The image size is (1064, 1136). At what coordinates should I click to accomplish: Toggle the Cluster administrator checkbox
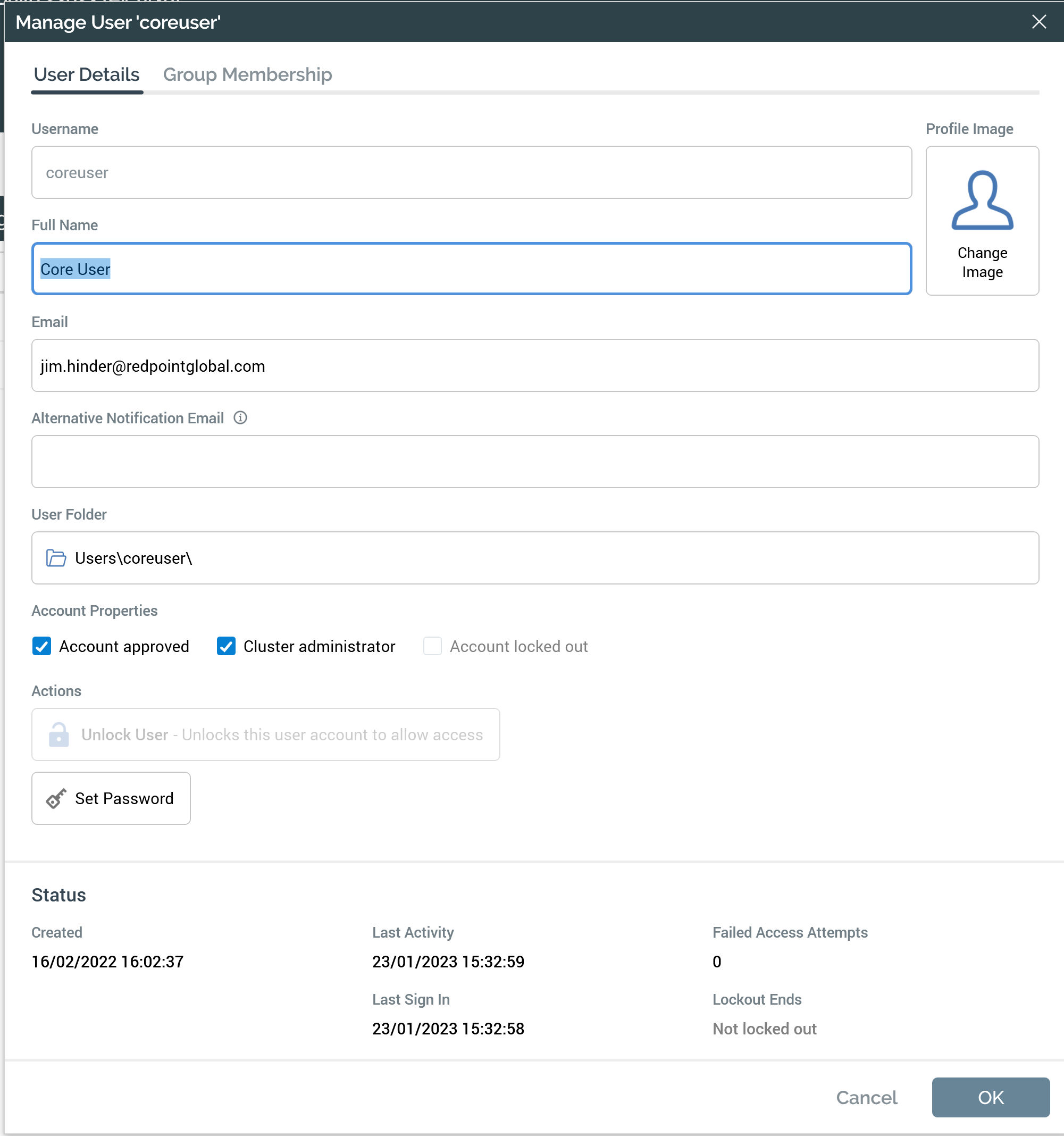pyautogui.click(x=227, y=646)
